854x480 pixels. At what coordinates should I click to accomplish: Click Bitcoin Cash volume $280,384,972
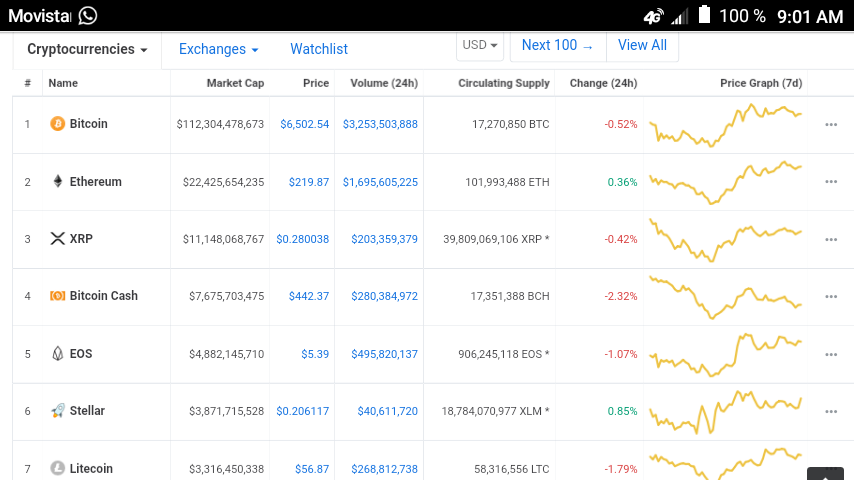coord(385,296)
